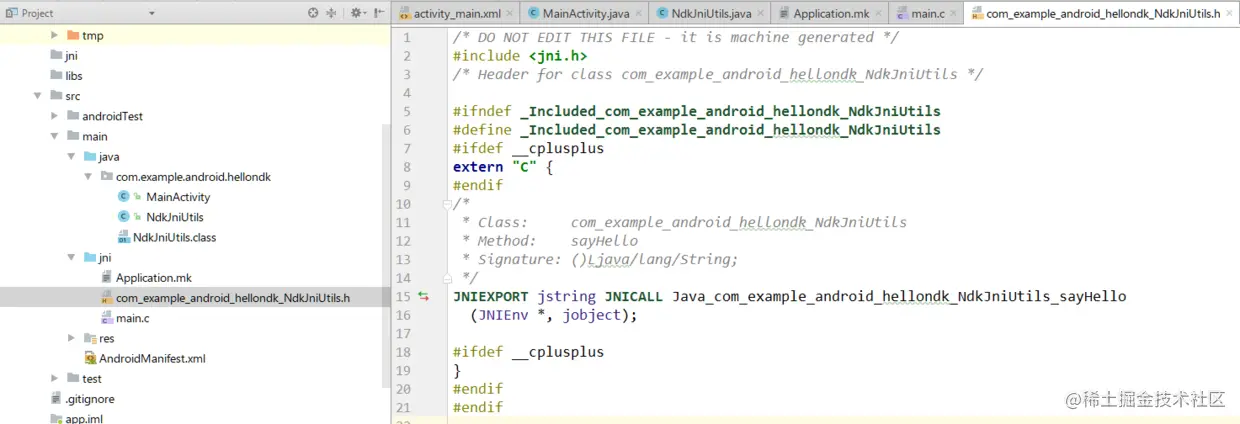This screenshot has width=1240, height=424.
Task: Select AndroidManifest.xml in project tree
Action: pyautogui.click(x=152, y=358)
